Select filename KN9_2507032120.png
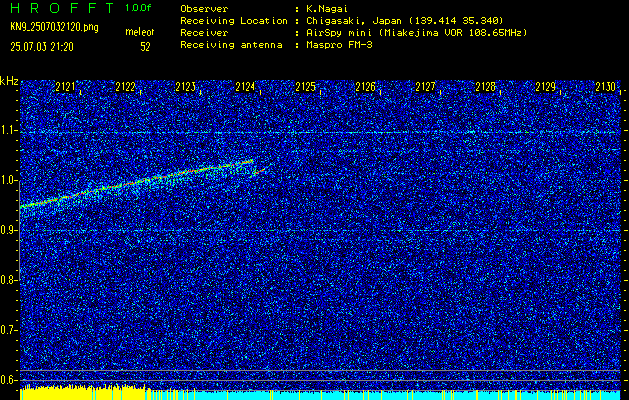Image resolution: width=629 pixels, height=400 pixels. click(54, 27)
